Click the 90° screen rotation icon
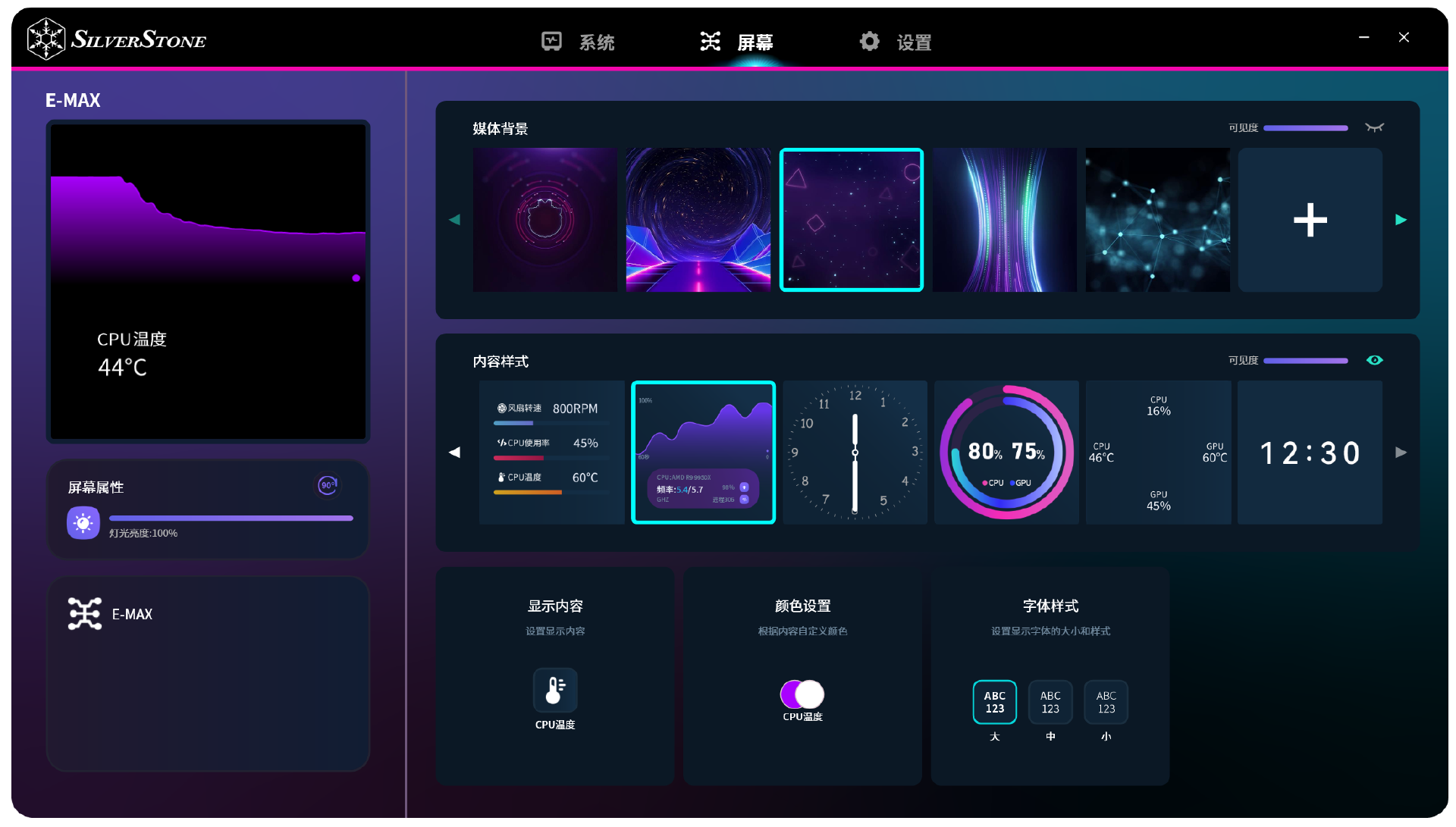Viewport: 1456px width, 827px height. (x=328, y=485)
